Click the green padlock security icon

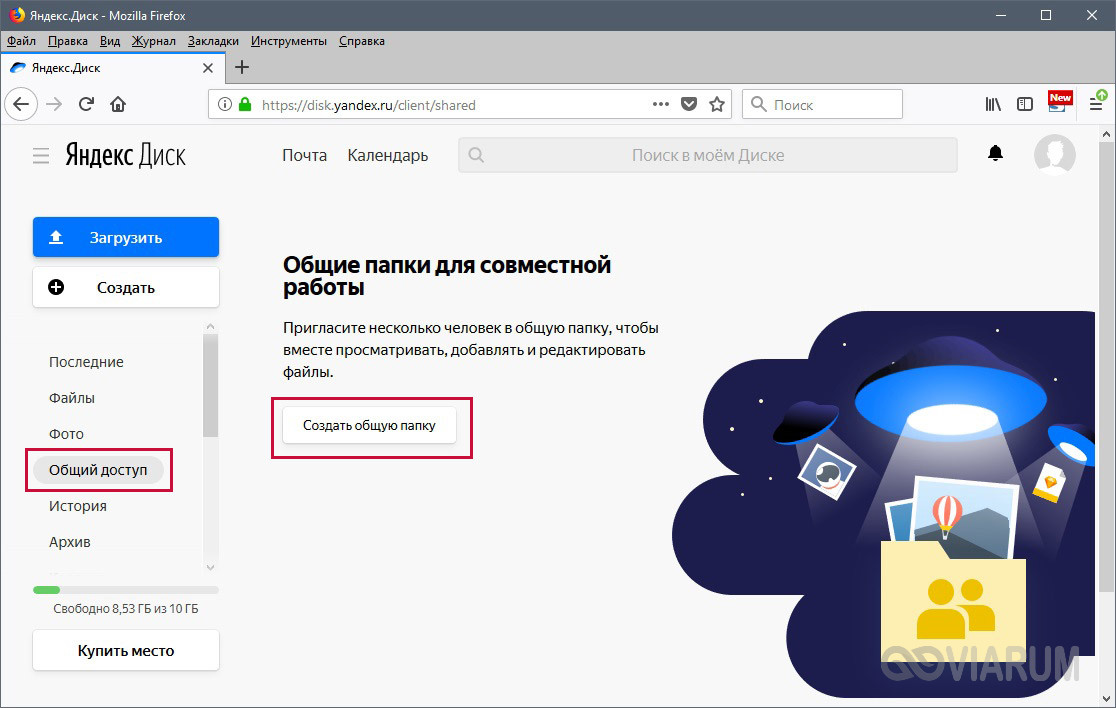click(x=245, y=105)
